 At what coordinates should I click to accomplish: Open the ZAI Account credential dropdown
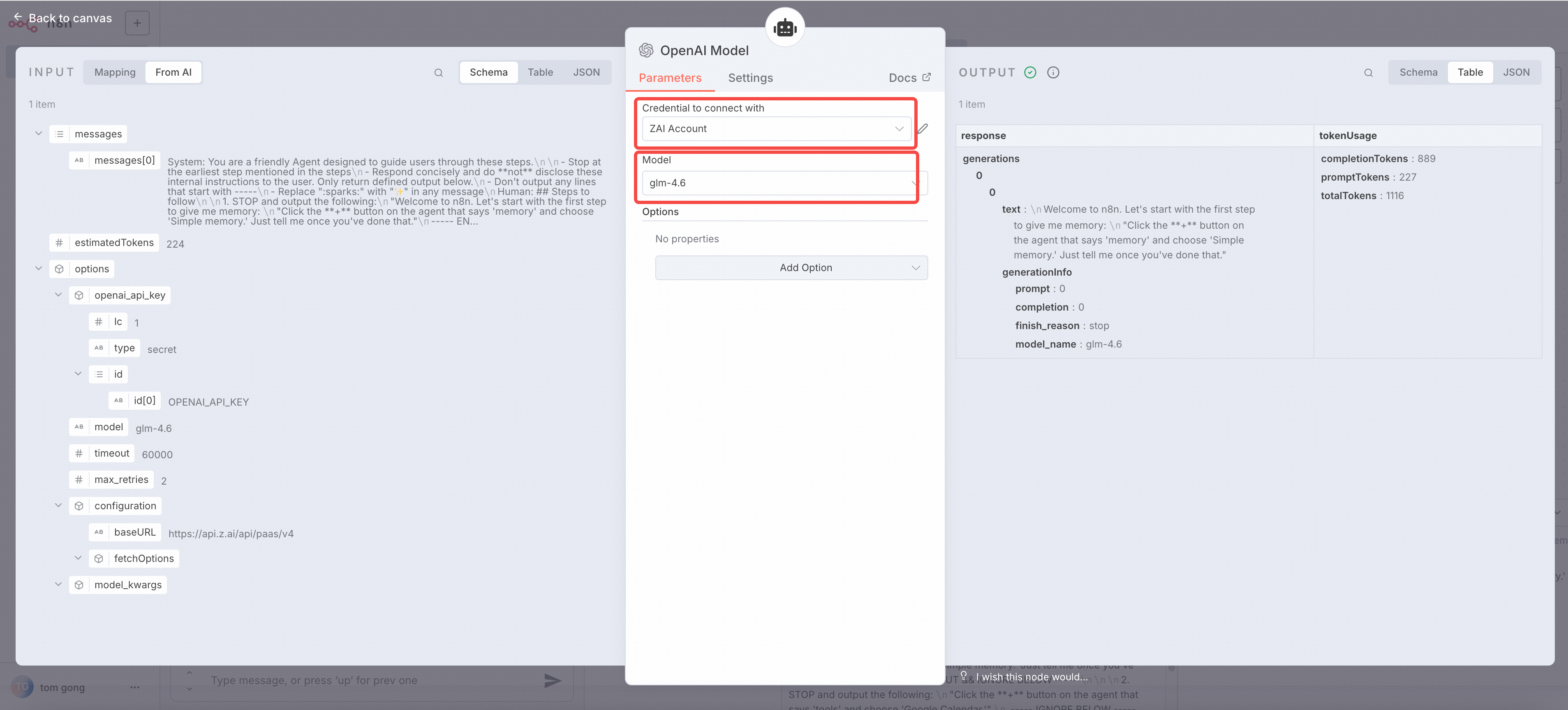(775, 128)
